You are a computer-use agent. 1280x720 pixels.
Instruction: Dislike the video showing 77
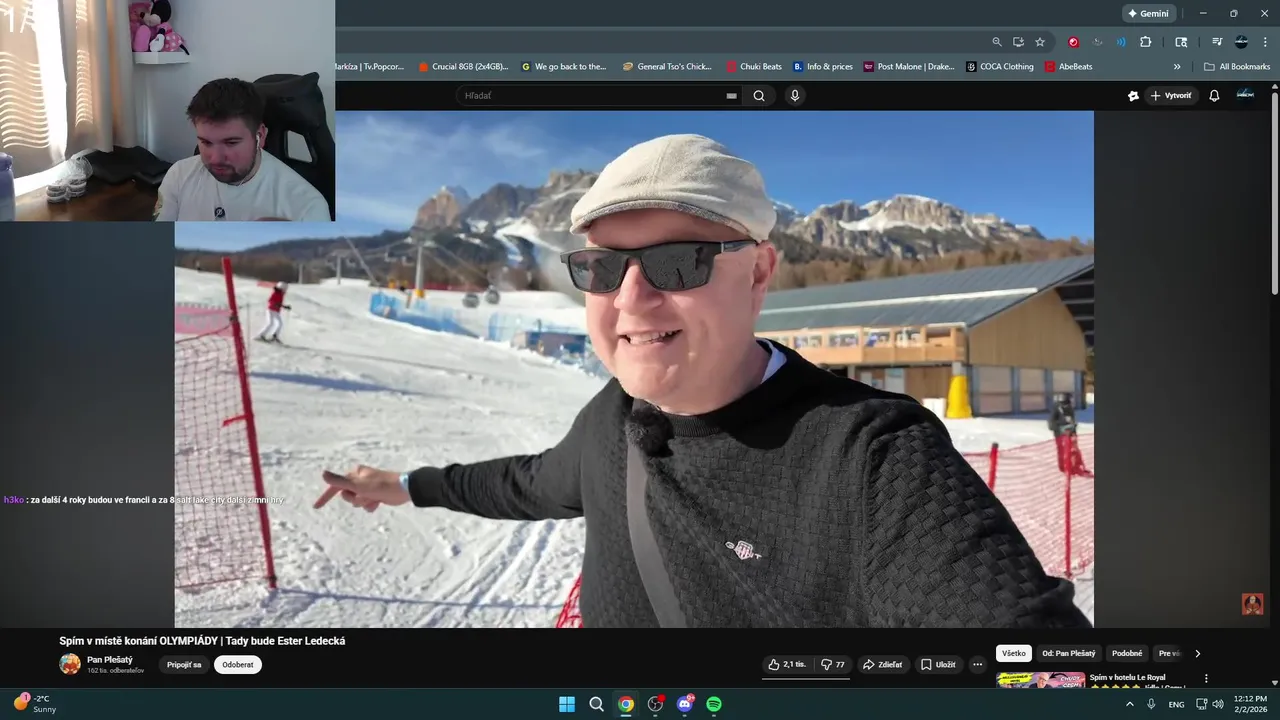pyautogui.click(x=833, y=665)
